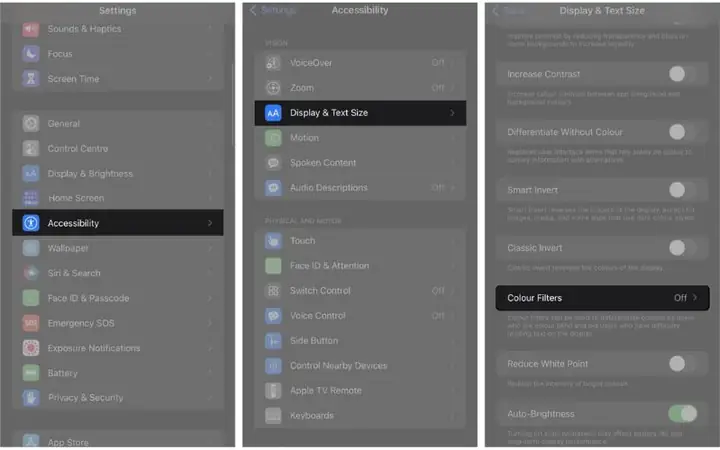Open the Colour Filters option
This screenshot has height=450, width=720.
[602, 298]
